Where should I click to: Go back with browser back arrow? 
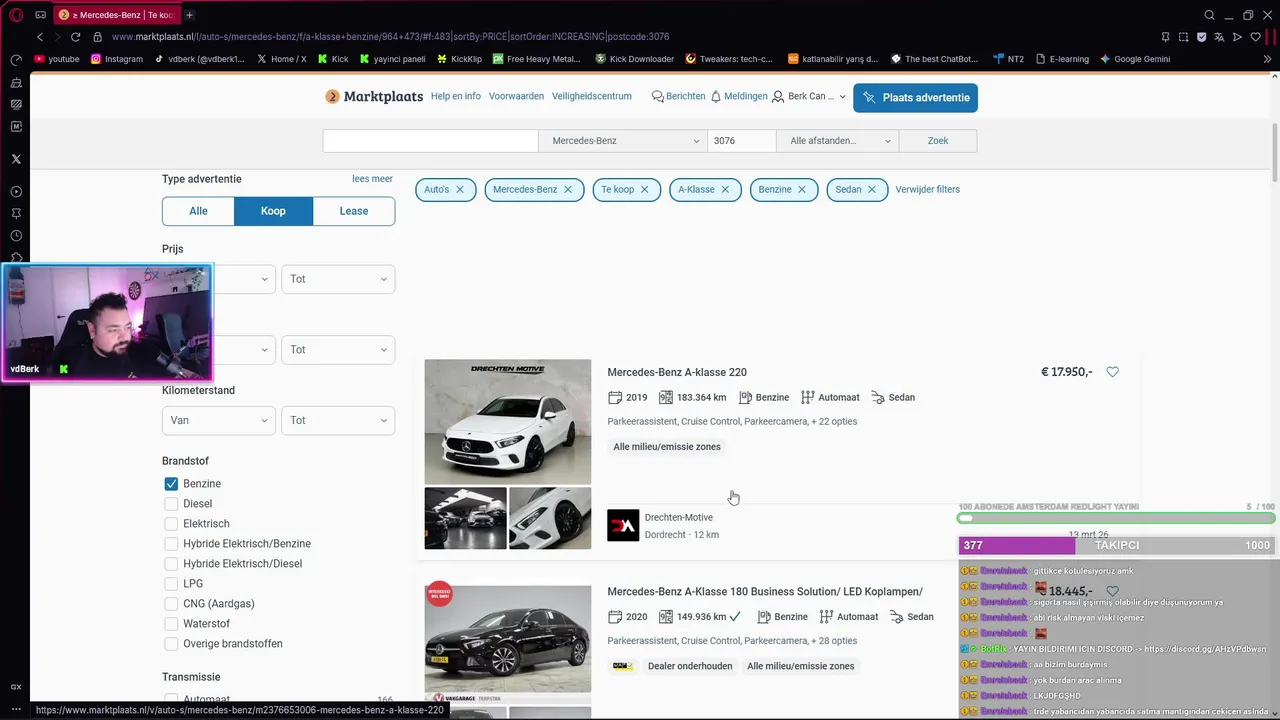tap(40, 37)
